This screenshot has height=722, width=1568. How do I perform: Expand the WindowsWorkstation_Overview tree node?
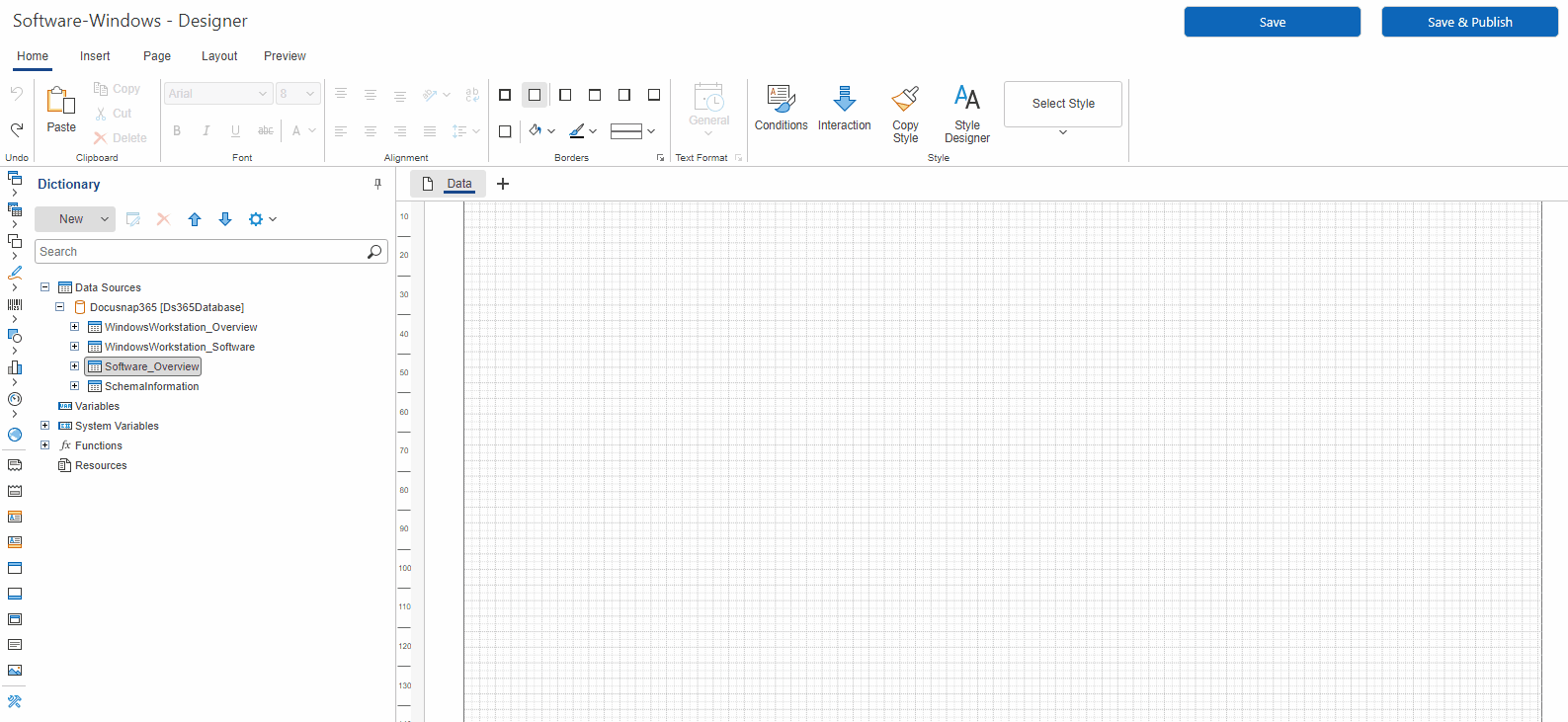pos(74,327)
